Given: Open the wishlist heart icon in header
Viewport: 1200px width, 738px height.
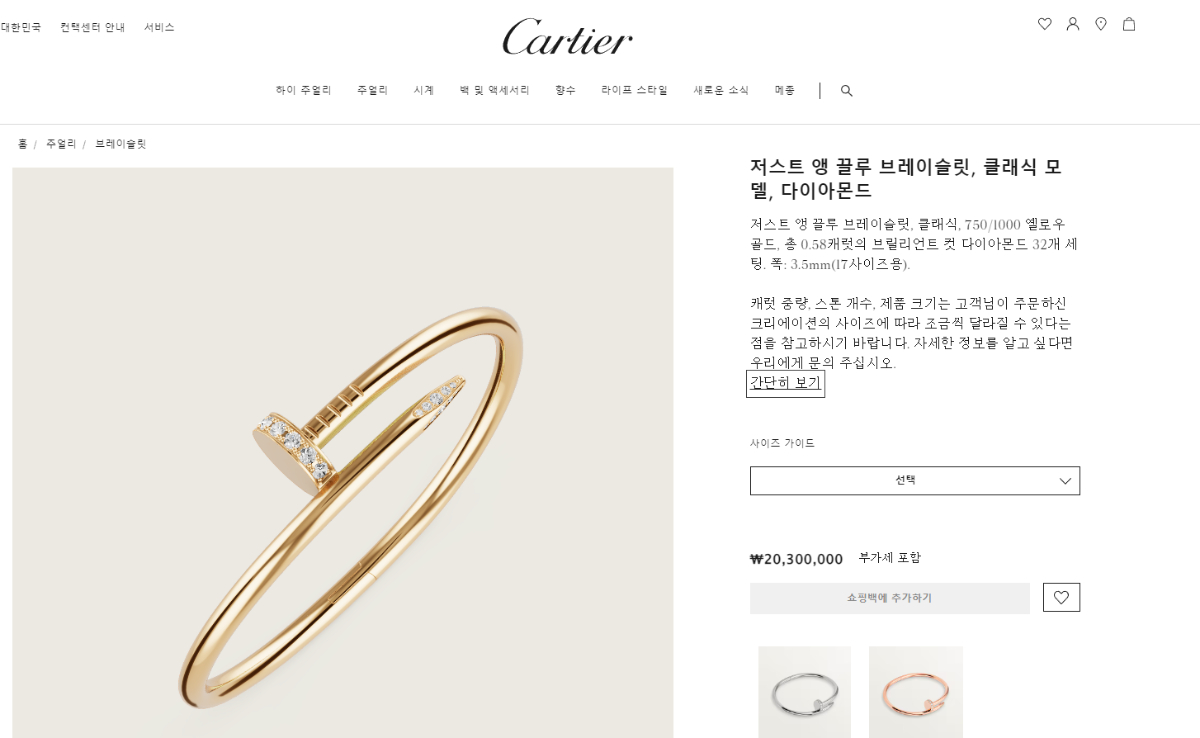Looking at the screenshot, I should pyautogui.click(x=1045, y=24).
